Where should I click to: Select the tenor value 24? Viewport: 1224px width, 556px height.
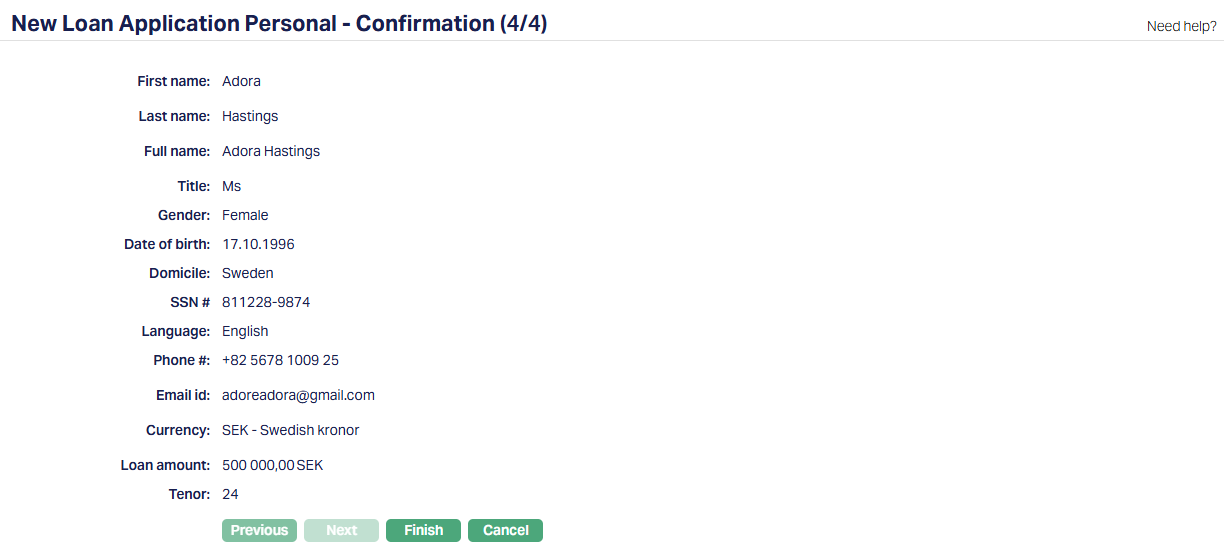coord(230,494)
